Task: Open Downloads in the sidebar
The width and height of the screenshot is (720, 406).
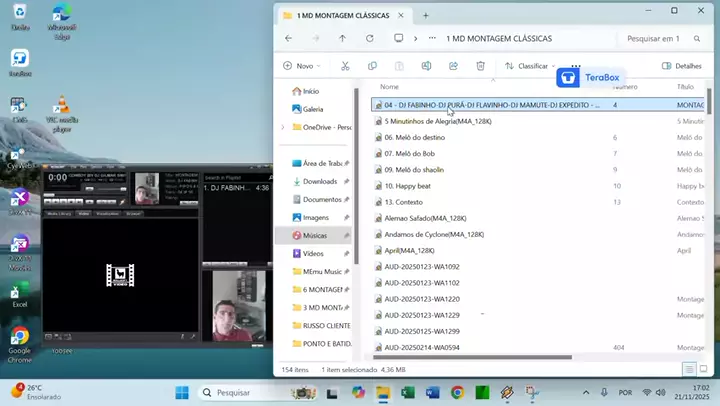Action: click(x=319, y=181)
